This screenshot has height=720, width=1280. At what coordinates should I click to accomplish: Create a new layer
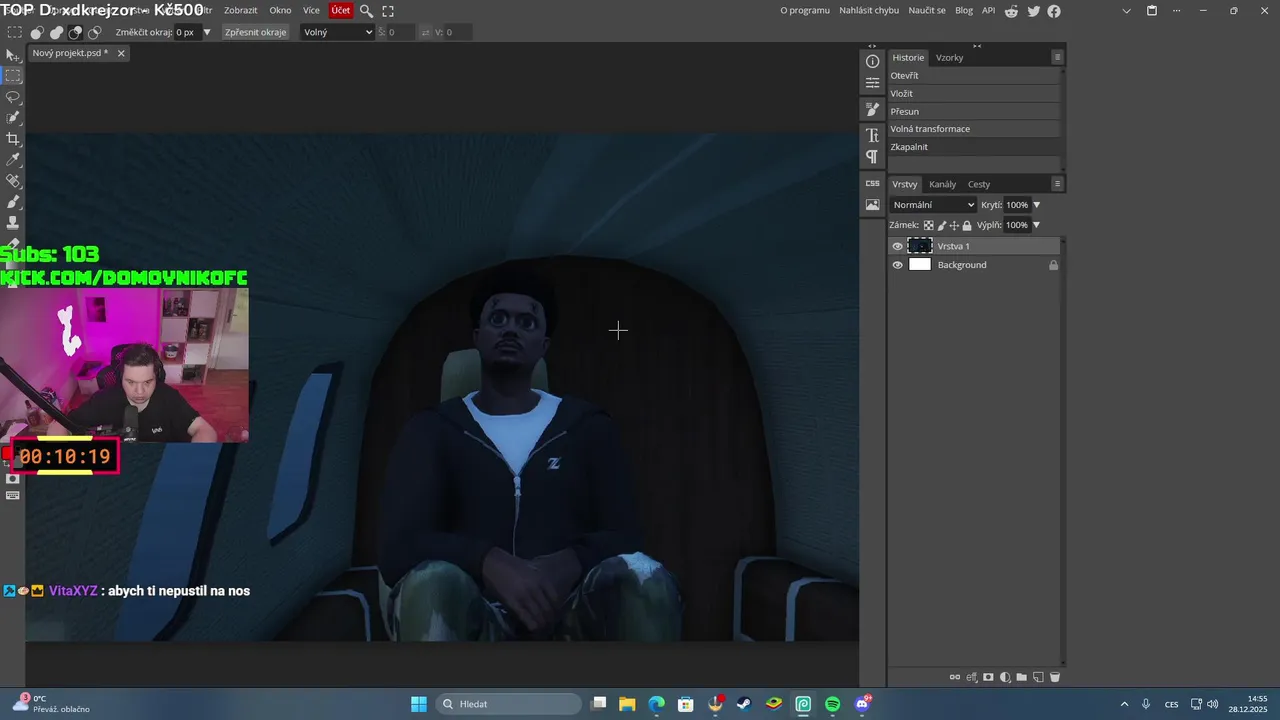[x=1038, y=677]
